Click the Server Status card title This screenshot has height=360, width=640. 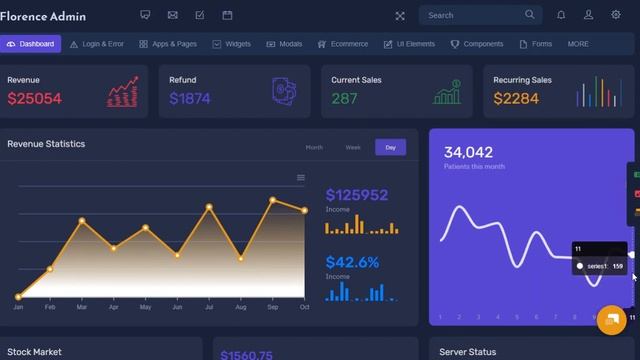[468, 352]
